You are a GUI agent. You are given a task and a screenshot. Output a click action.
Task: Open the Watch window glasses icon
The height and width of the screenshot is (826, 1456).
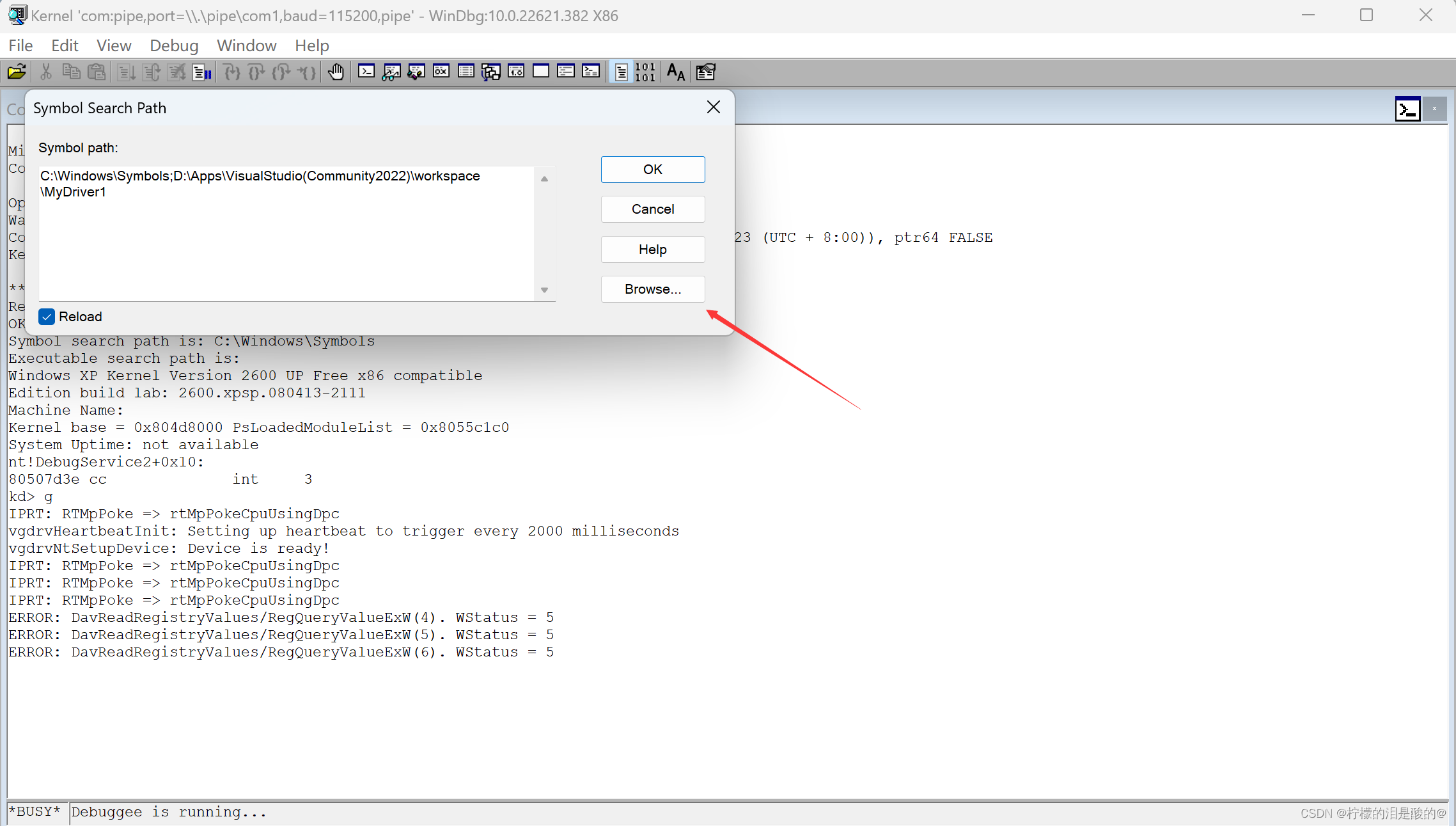[x=391, y=72]
